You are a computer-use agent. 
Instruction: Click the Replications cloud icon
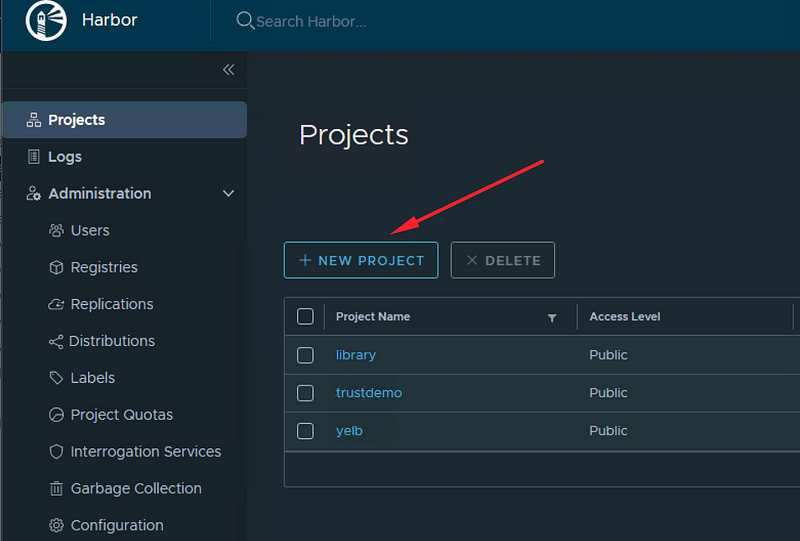tap(56, 304)
